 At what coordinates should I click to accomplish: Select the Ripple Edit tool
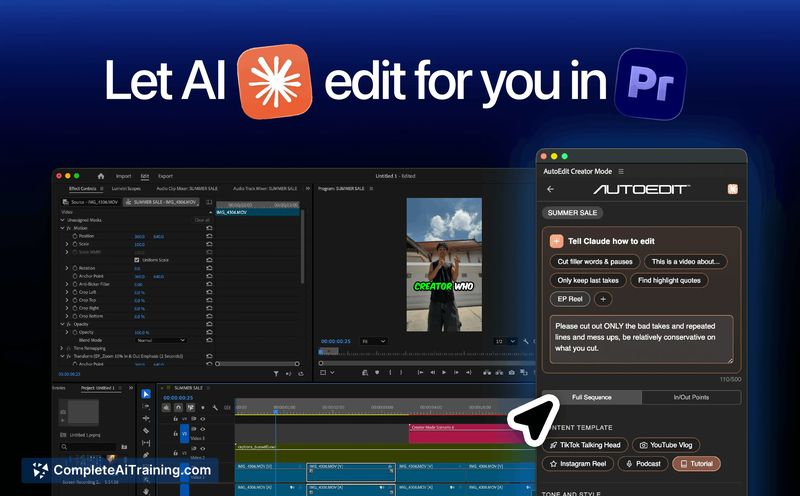(146, 418)
